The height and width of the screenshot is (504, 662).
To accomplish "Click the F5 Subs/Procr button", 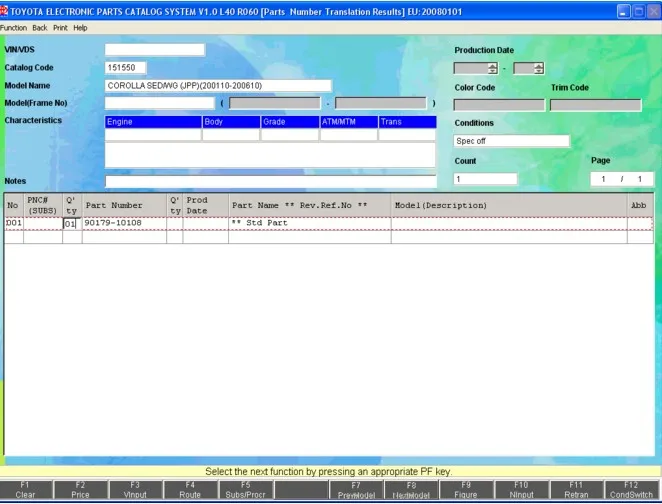I will (x=245, y=490).
